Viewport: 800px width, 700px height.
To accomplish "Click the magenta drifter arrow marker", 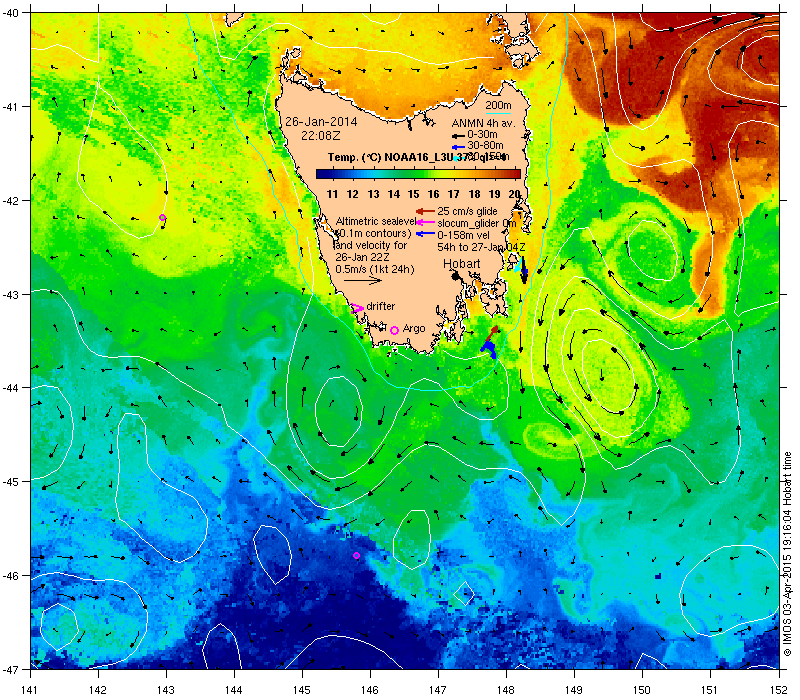I will click(x=357, y=308).
